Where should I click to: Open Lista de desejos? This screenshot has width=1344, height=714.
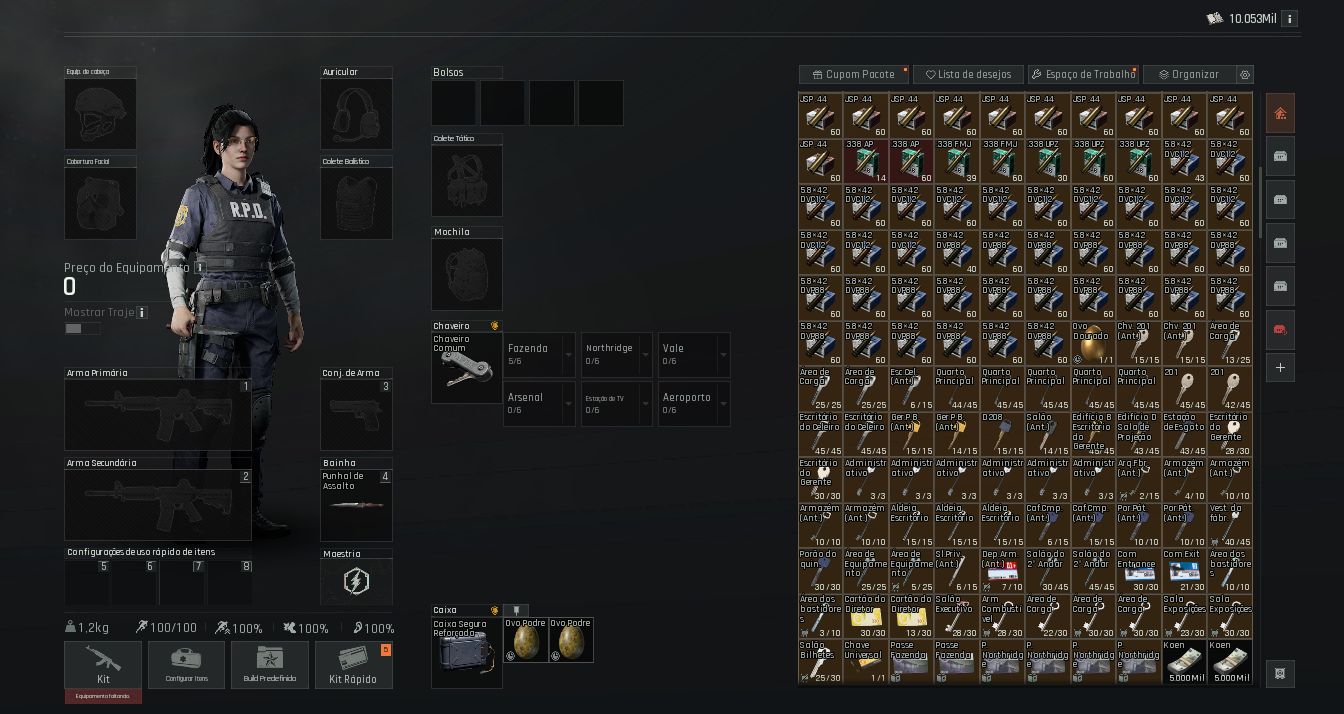click(x=969, y=75)
